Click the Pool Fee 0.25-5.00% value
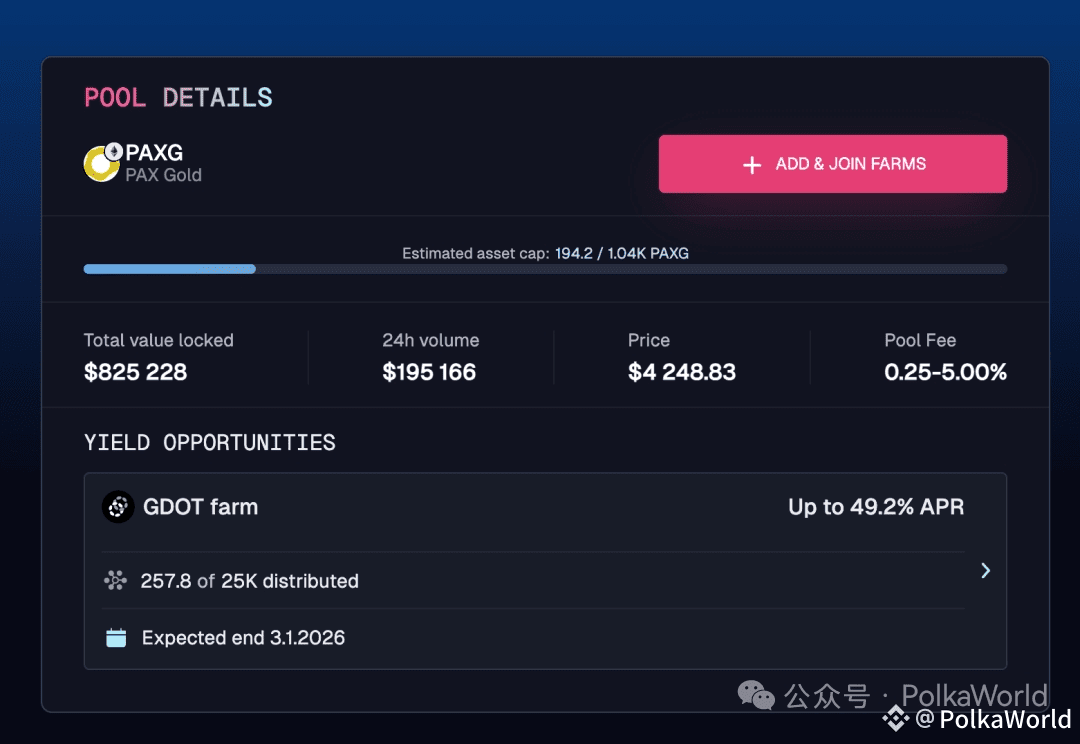Screen dimensions: 1080x744 (x=945, y=373)
